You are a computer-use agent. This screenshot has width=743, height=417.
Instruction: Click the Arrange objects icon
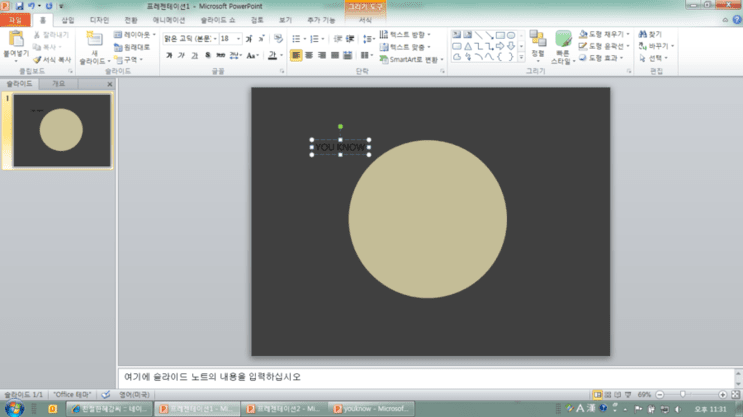coord(538,39)
